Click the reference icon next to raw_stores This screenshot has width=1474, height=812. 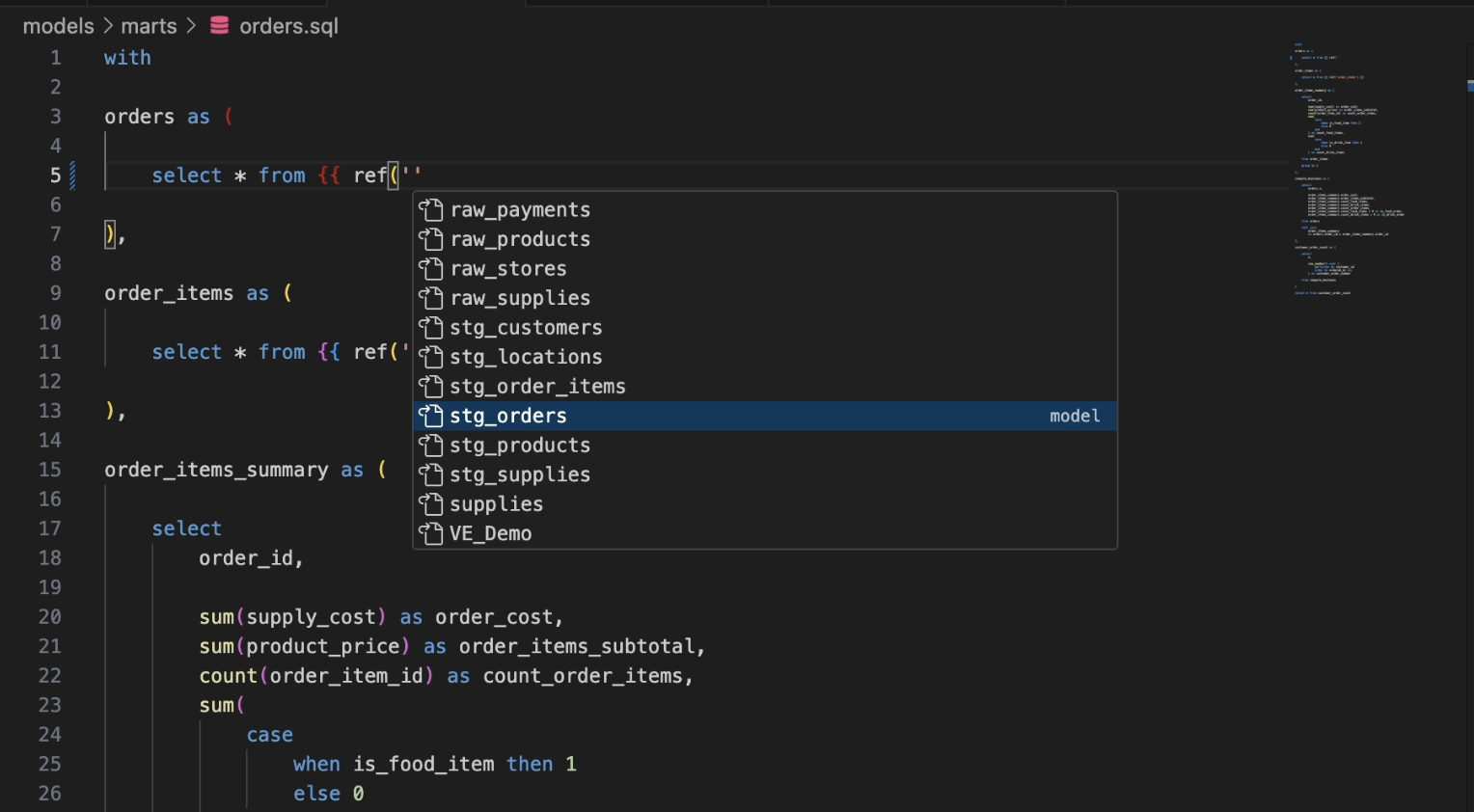431,268
